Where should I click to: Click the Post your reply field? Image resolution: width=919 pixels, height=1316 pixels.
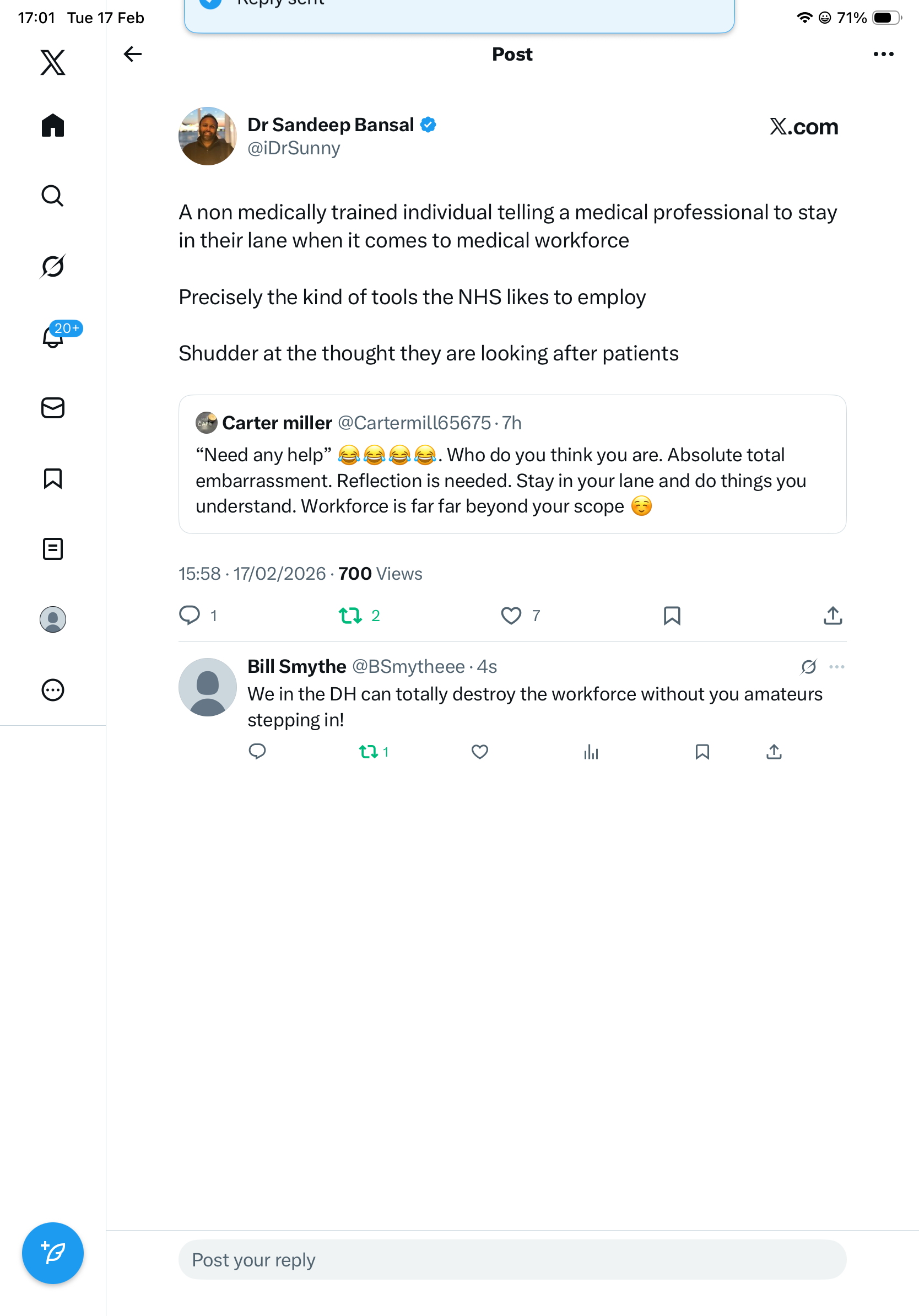coord(512,1260)
